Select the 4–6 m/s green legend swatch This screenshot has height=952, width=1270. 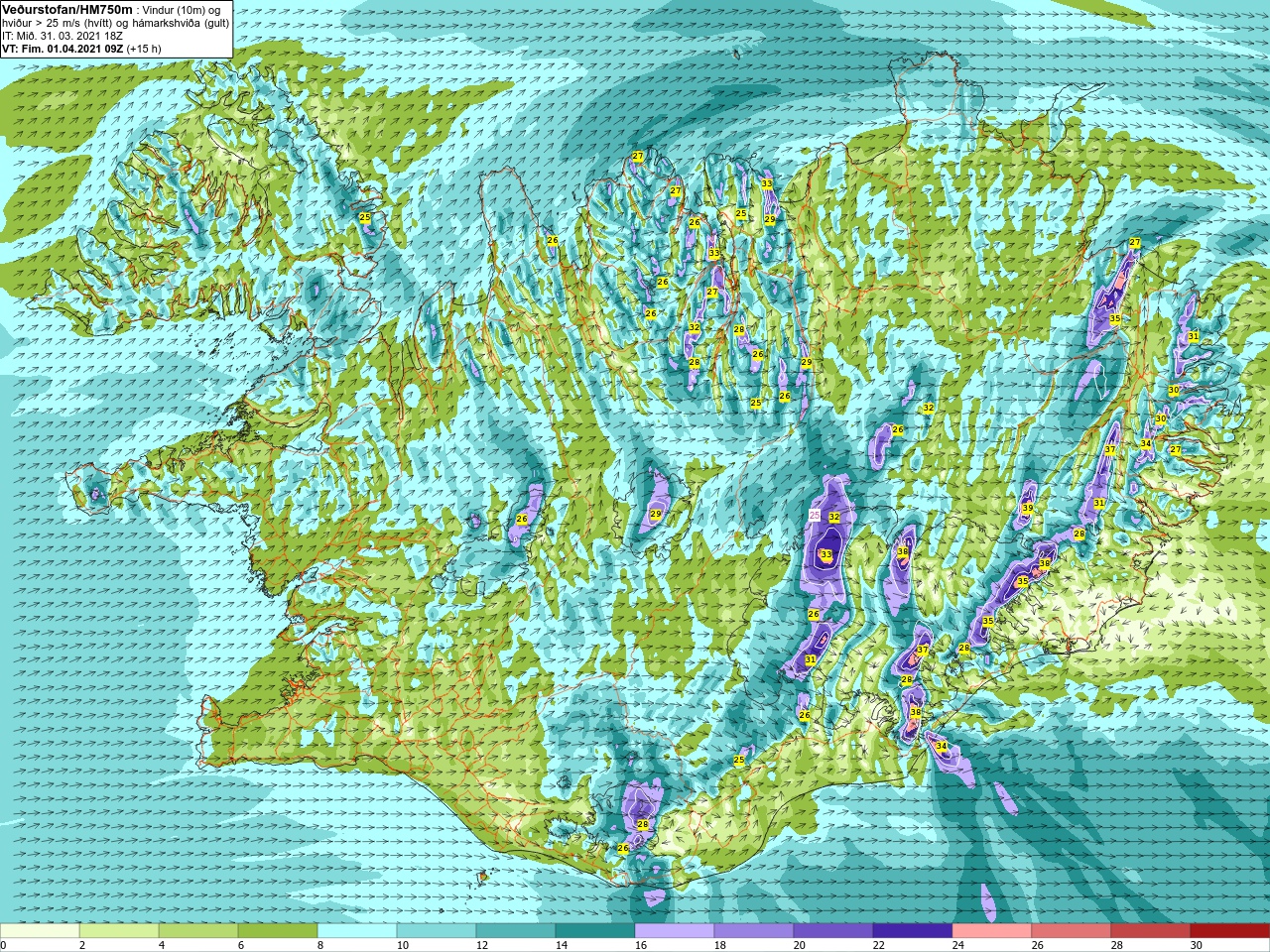pos(198,931)
